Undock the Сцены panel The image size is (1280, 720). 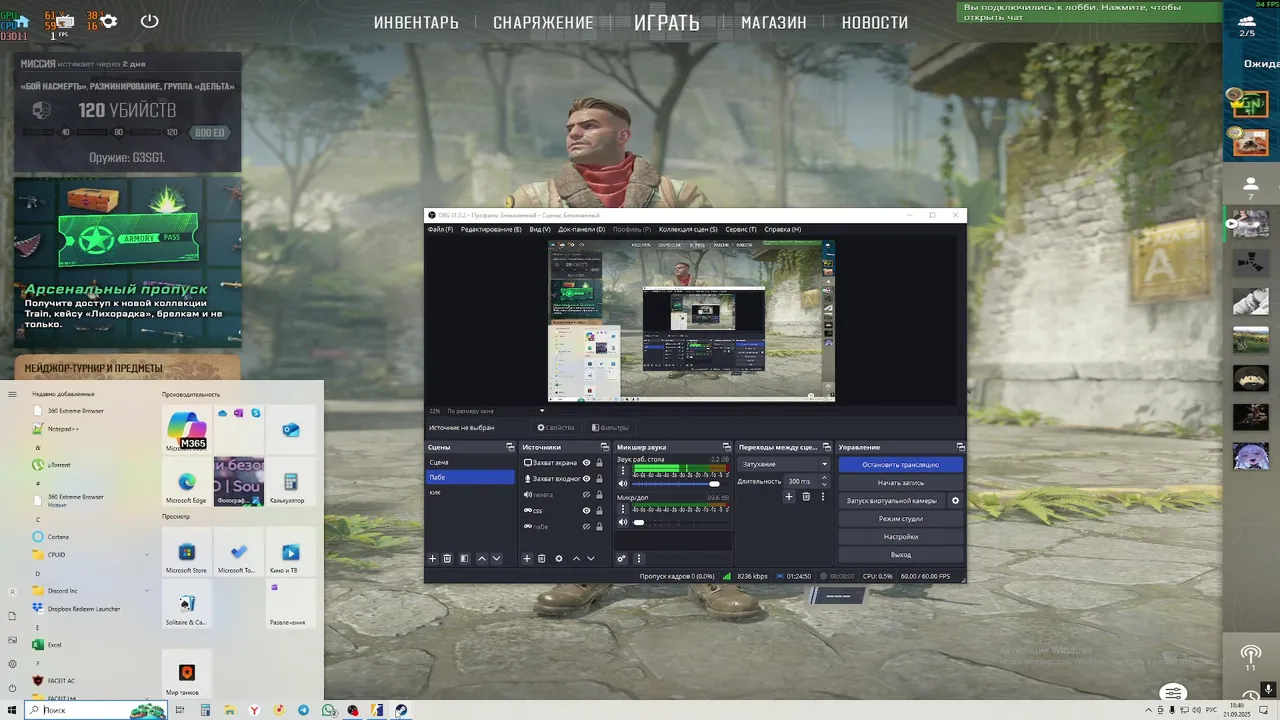pyautogui.click(x=510, y=447)
